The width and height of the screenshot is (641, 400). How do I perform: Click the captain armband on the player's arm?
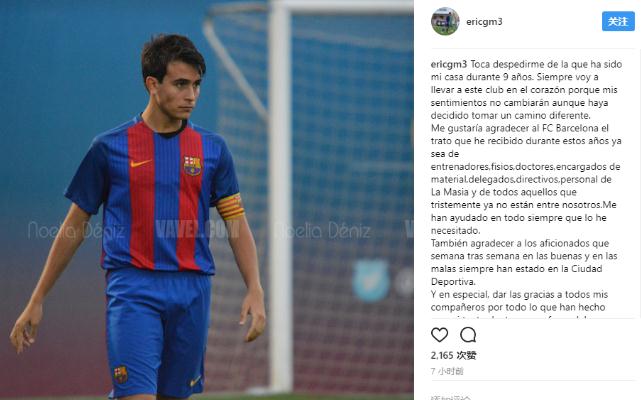[x=230, y=207]
